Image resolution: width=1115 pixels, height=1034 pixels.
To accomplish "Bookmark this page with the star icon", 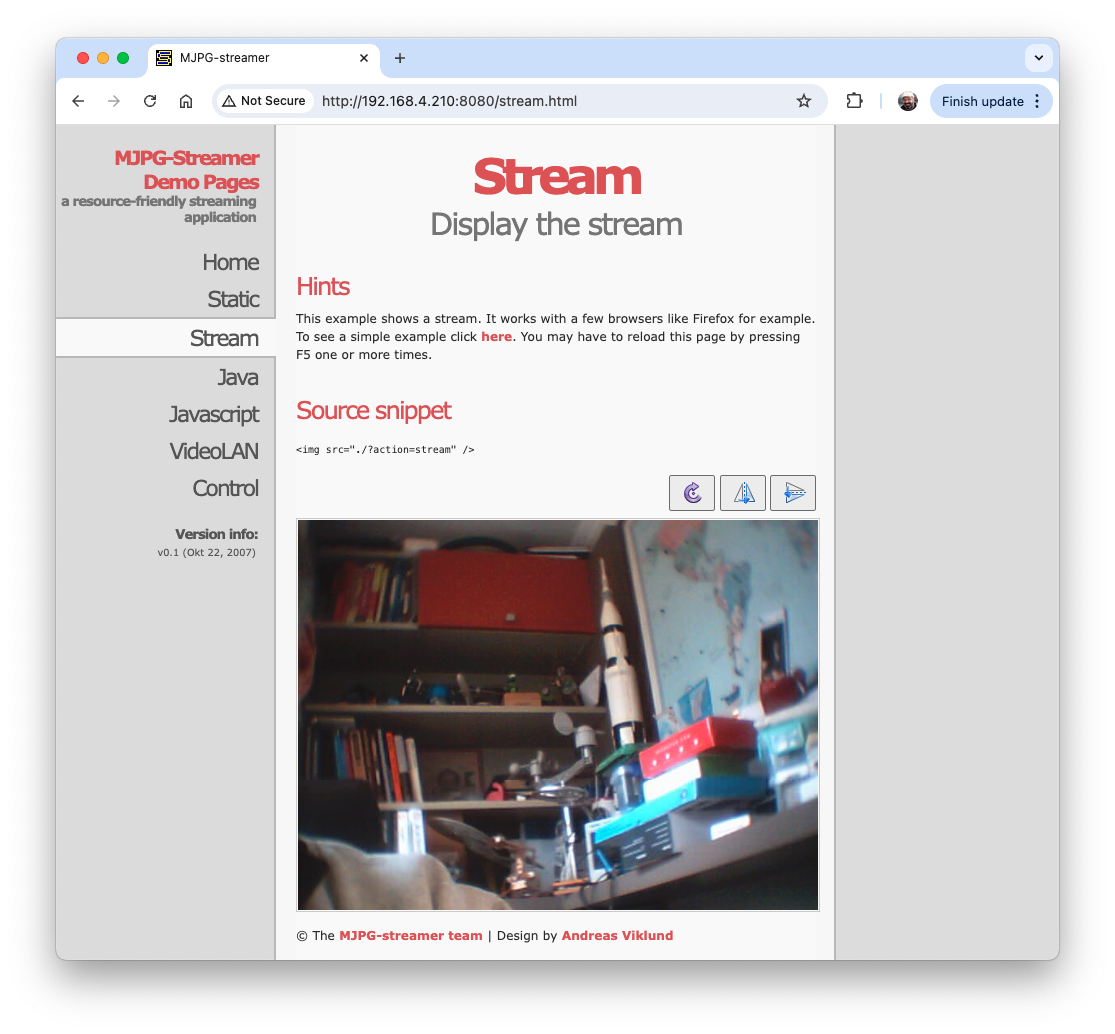I will point(804,101).
